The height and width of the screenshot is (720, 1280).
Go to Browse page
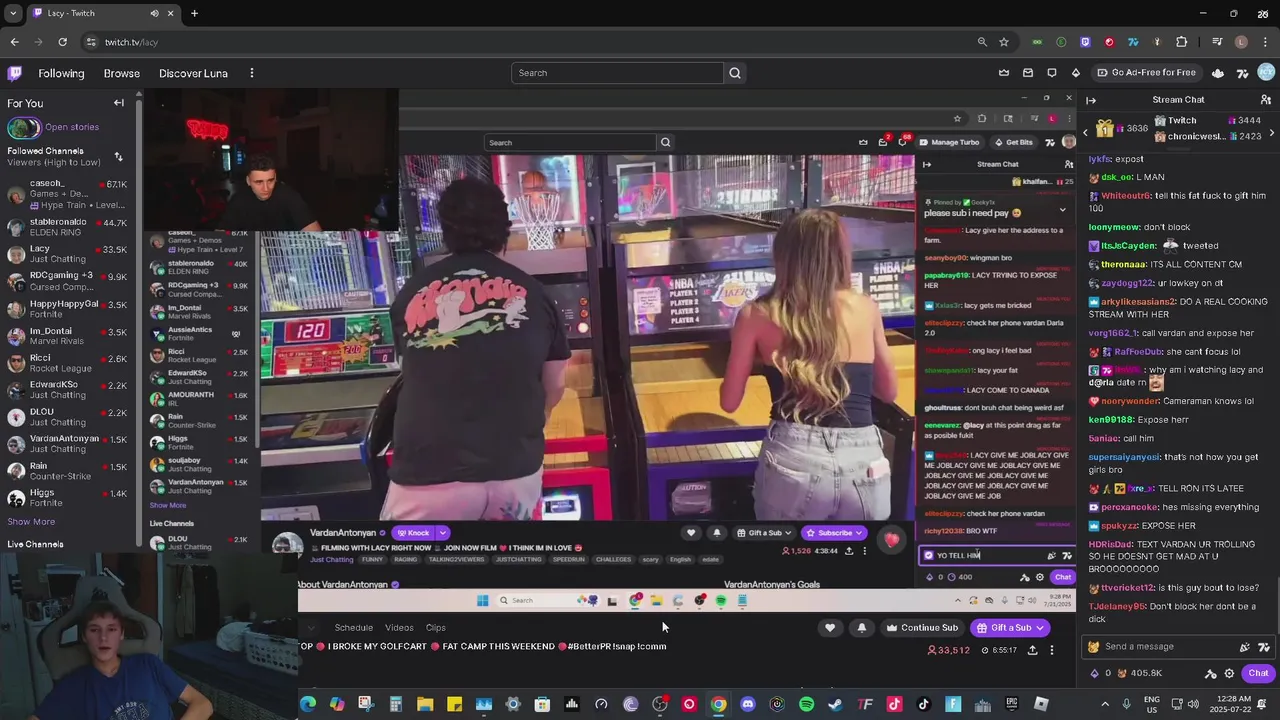pyautogui.click(x=122, y=73)
